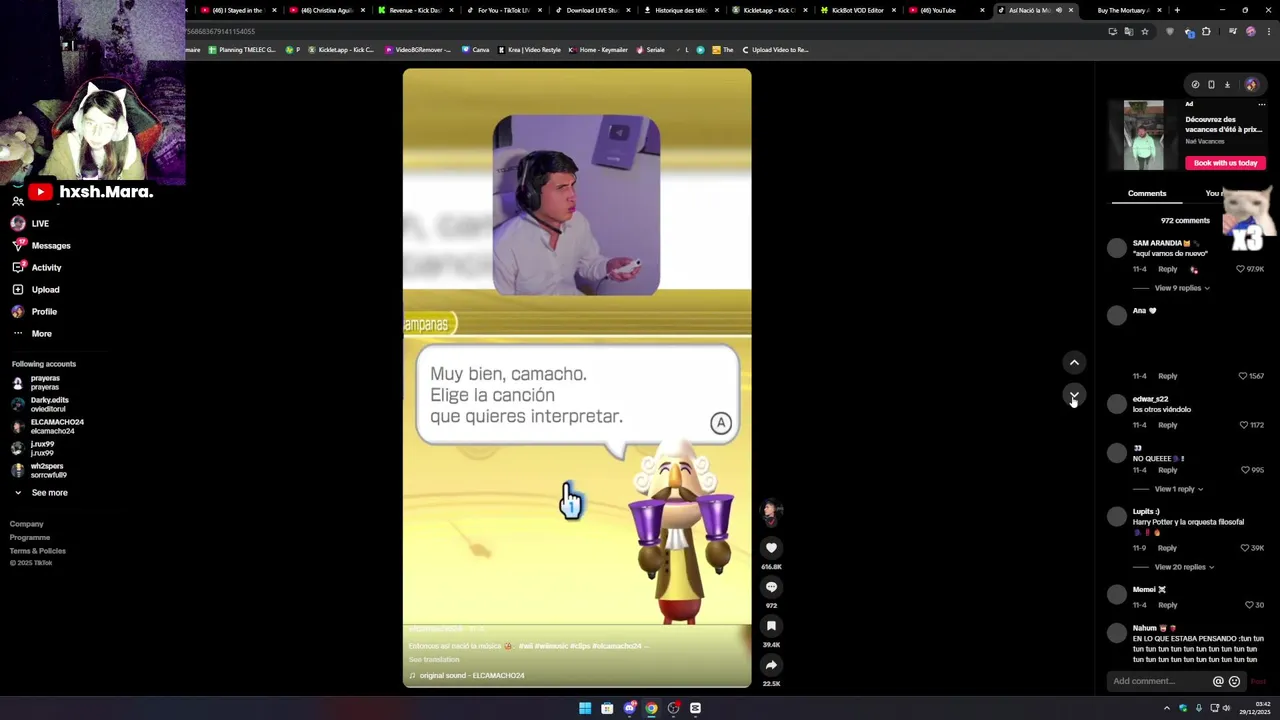Switch to the Comments tab
Viewport: 1280px width, 720px height.
click(x=1147, y=193)
